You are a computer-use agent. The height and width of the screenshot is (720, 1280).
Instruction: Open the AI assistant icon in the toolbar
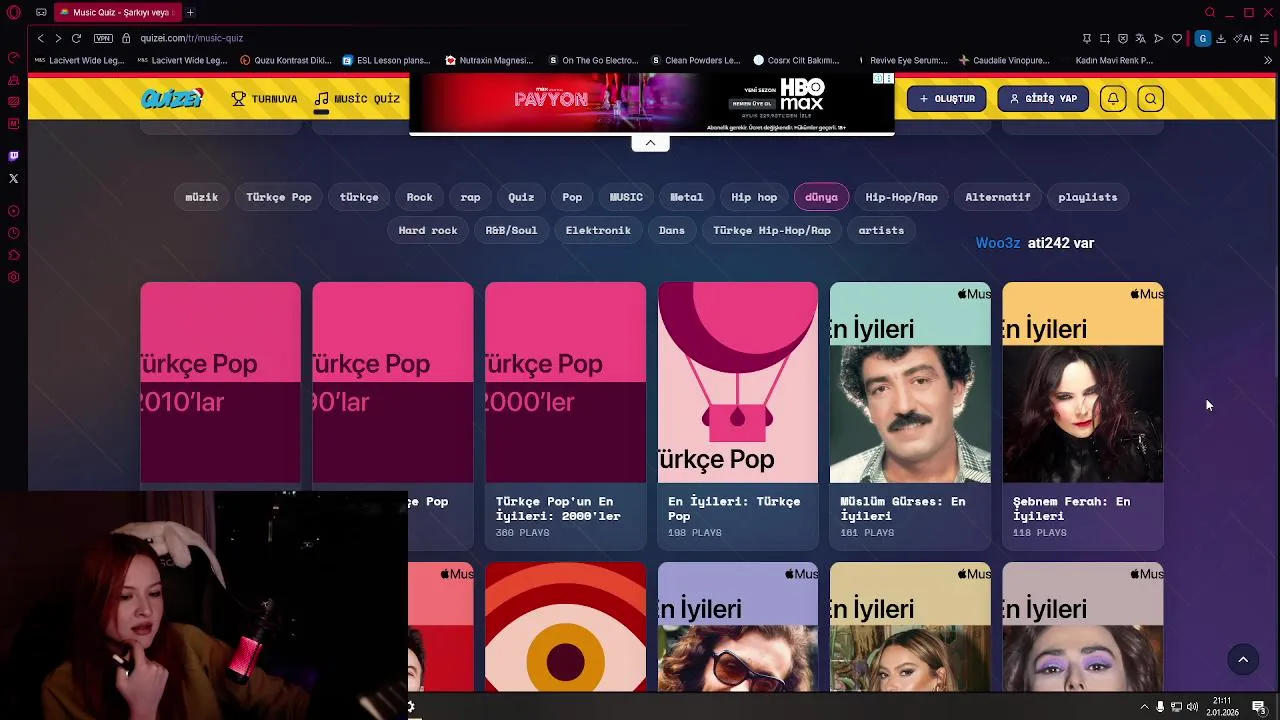(1243, 38)
